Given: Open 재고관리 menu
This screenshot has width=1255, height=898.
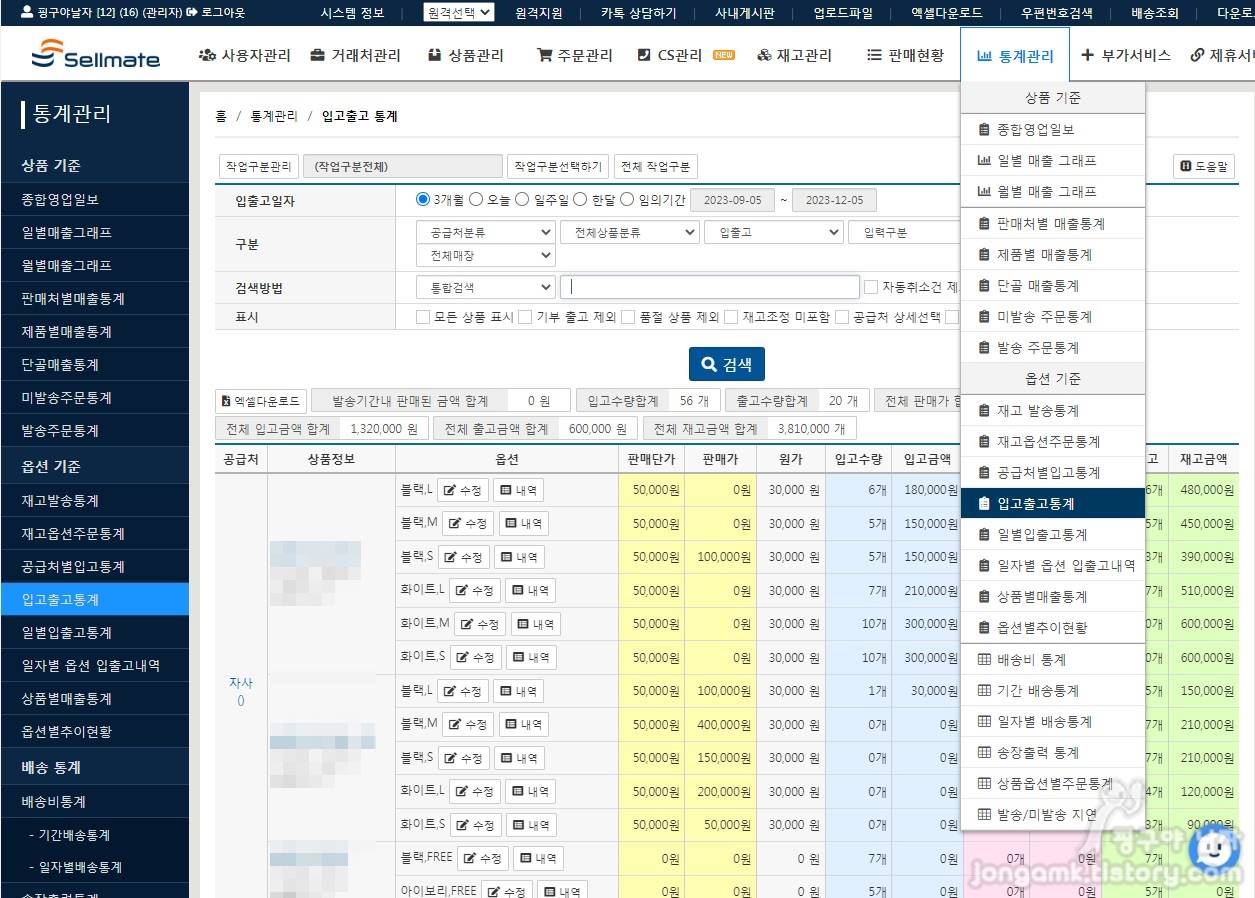Looking at the screenshot, I should pos(794,55).
